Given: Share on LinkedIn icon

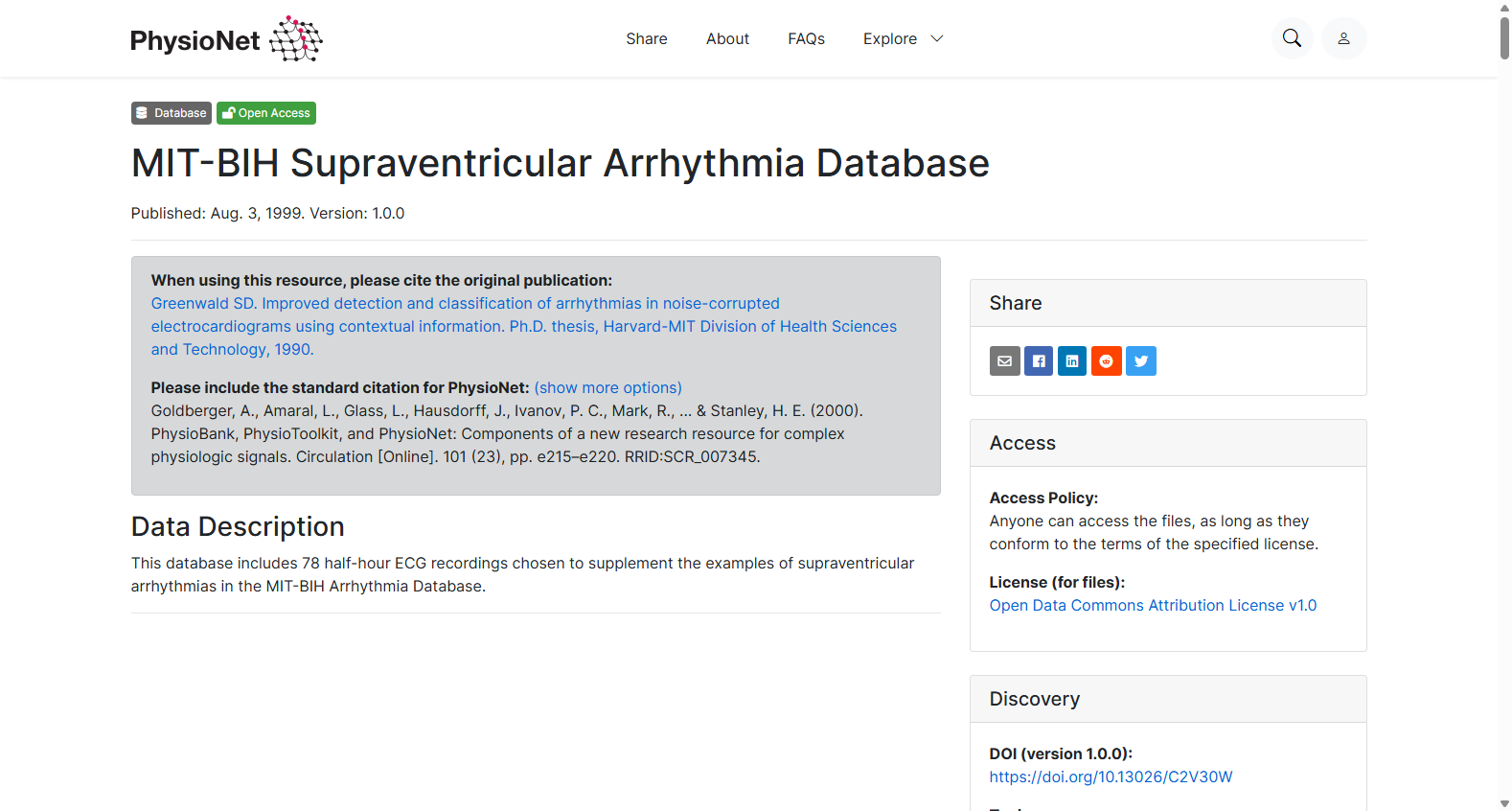Looking at the screenshot, I should [x=1072, y=361].
